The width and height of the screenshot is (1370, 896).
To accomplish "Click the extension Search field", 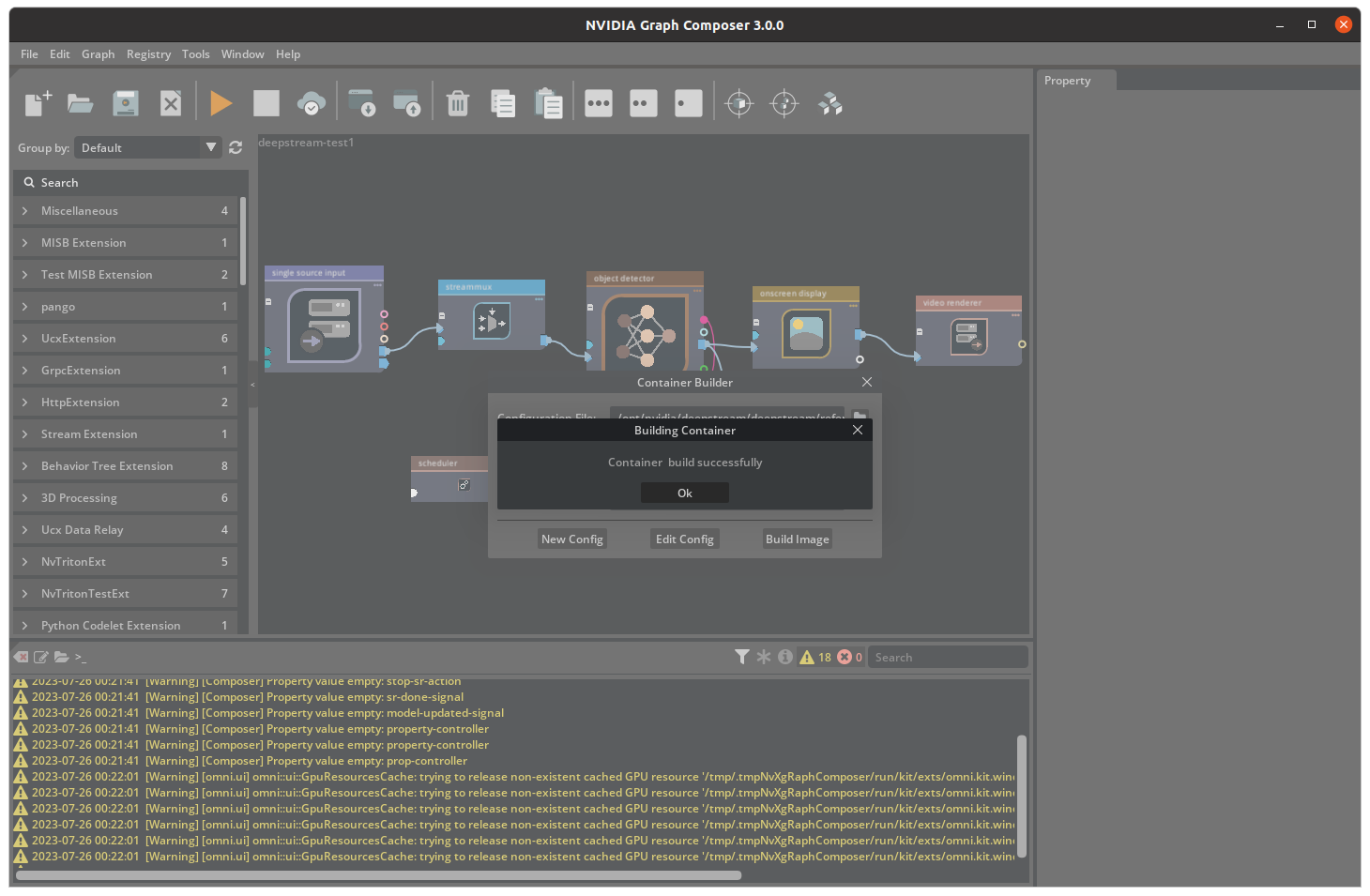I will 130,183.
